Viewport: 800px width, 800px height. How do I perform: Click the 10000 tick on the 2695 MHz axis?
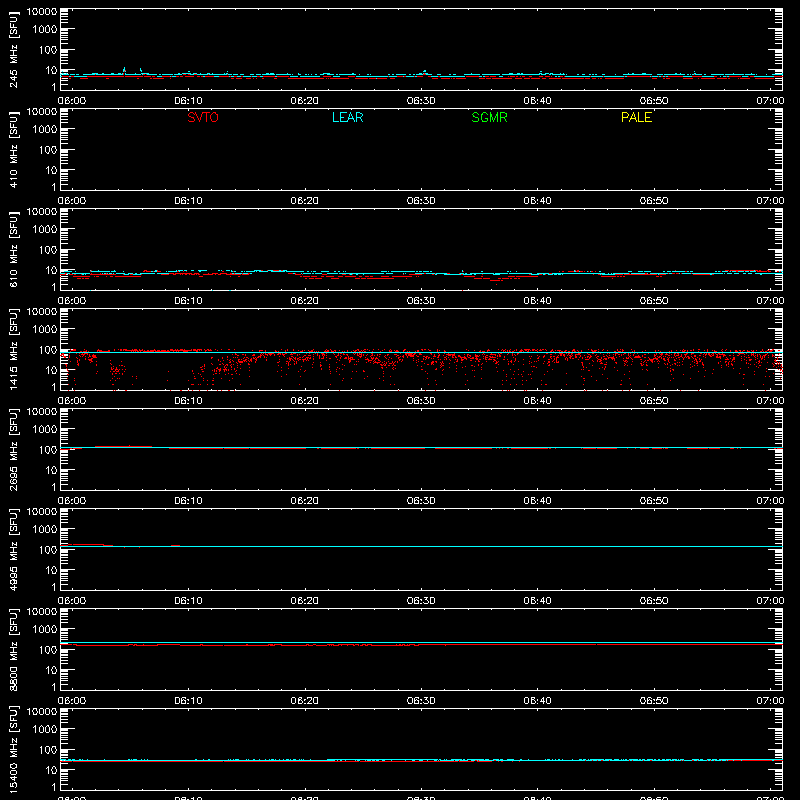(x=42, y=412)
